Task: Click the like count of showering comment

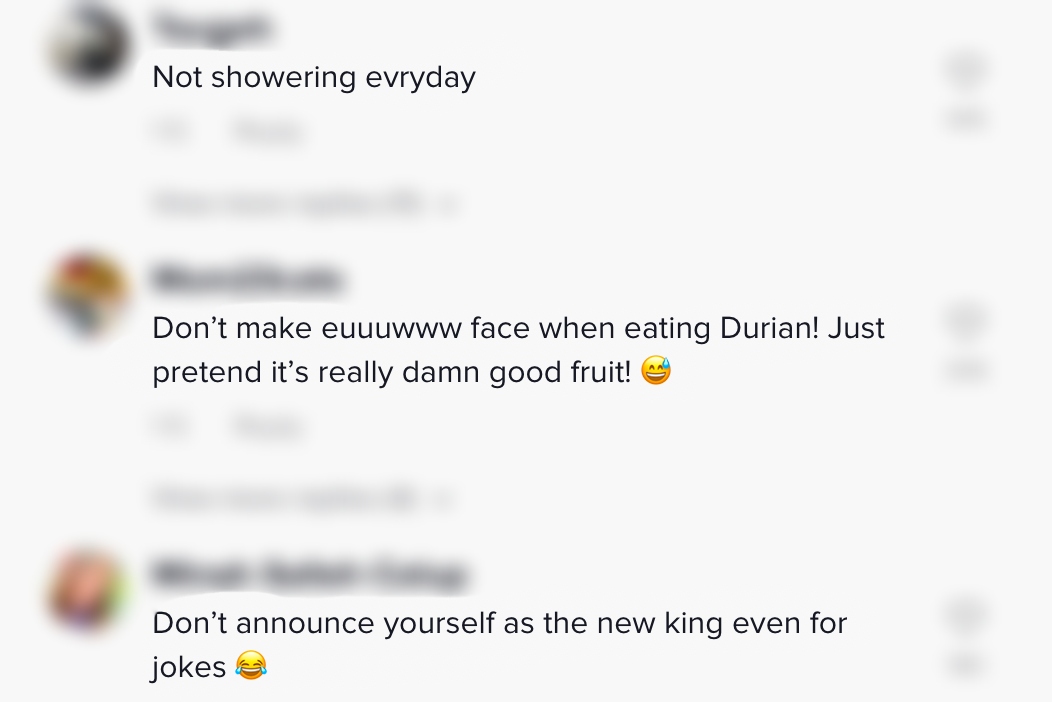Action: click(966, 119)
